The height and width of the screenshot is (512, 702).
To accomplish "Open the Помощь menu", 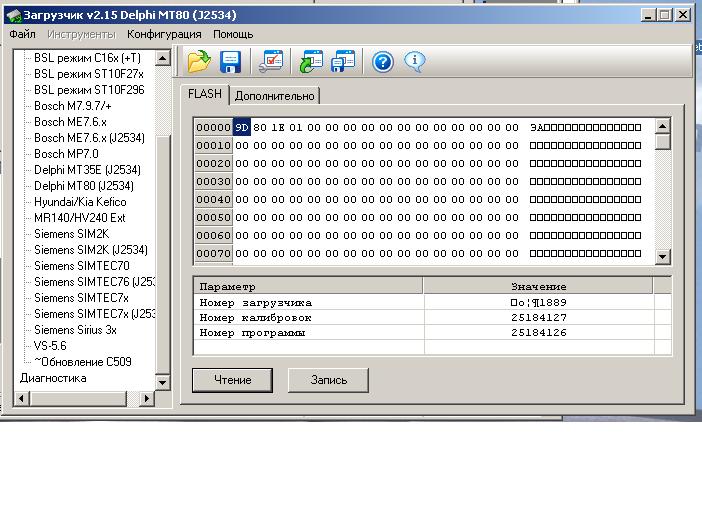I will [233, 34].
